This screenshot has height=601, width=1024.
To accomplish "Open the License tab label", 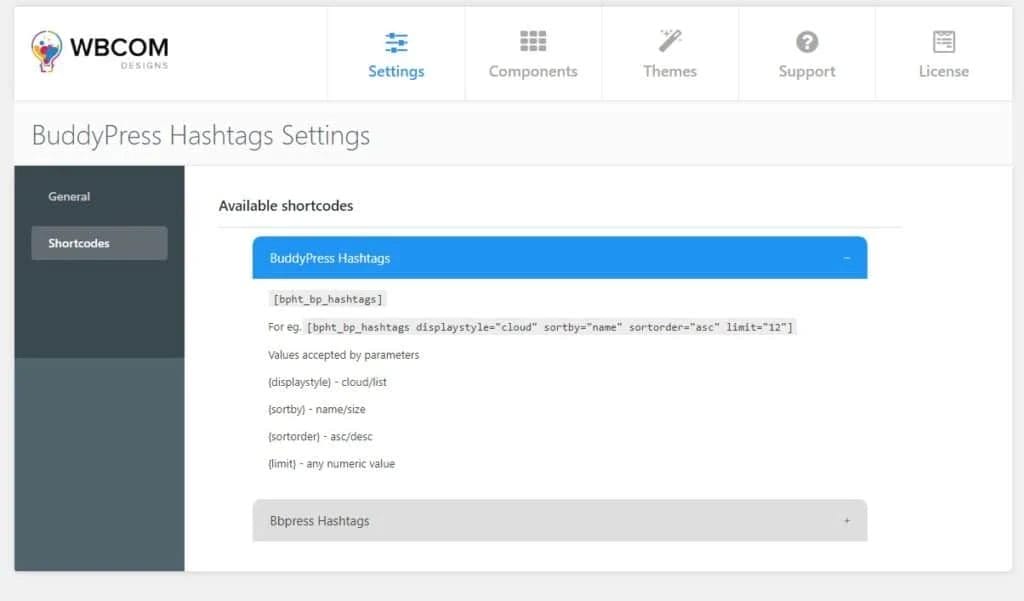I will click(943, 72).
